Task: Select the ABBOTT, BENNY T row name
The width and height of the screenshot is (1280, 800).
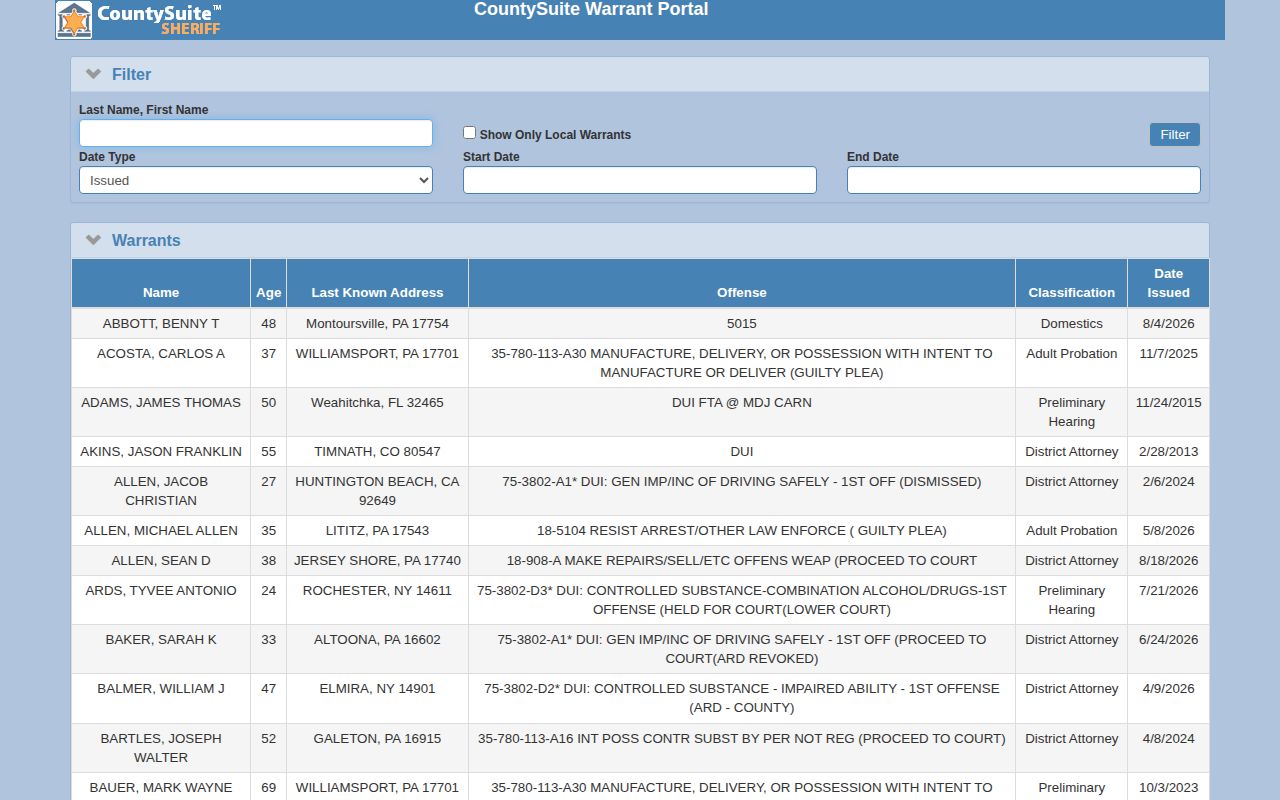Action: 161,324
